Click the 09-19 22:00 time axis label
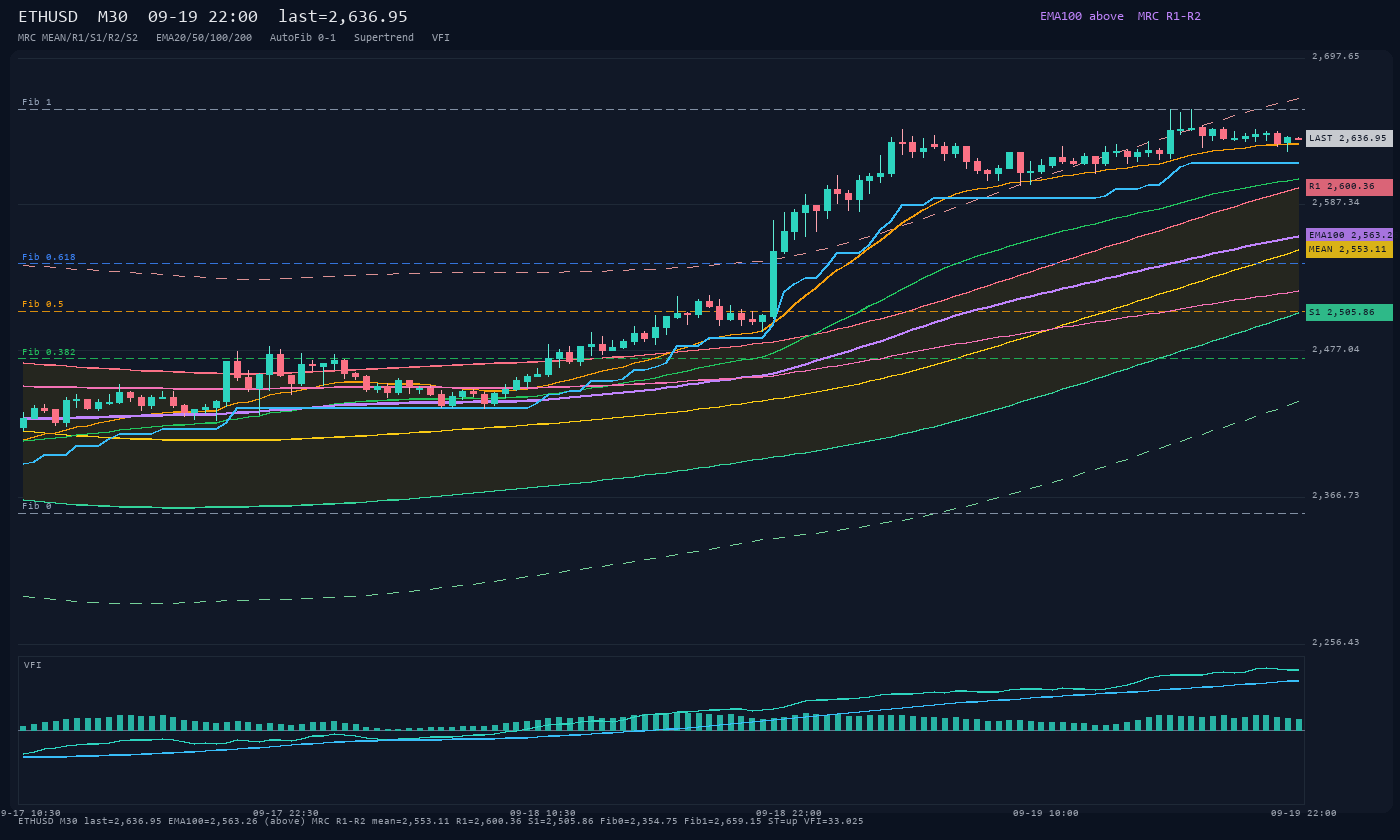Image resolution: width=1400 pixels, height=840 pixels. (1303, 813)
